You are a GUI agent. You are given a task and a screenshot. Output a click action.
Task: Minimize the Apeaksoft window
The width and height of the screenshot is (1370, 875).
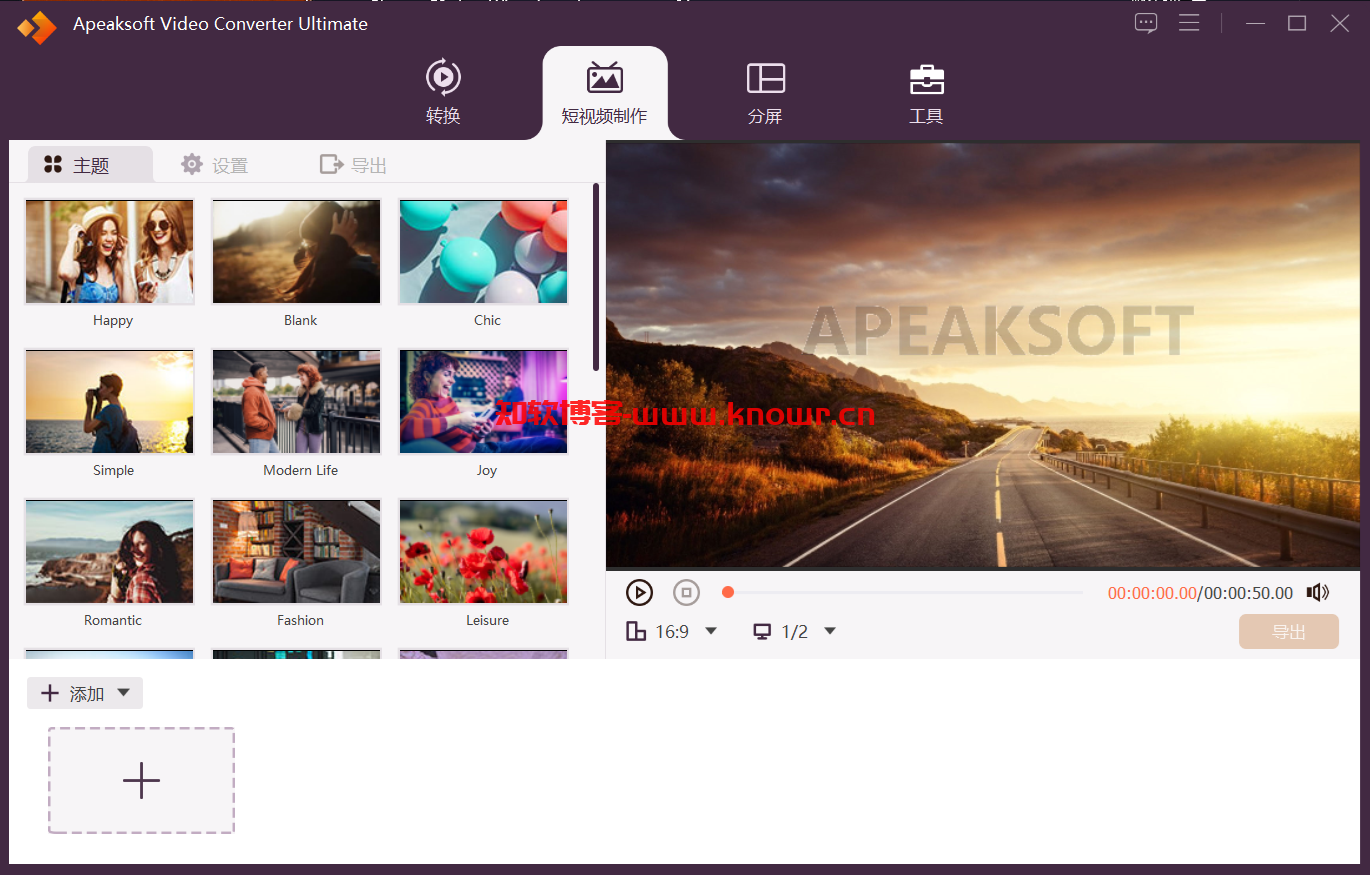coord(1256,23)
